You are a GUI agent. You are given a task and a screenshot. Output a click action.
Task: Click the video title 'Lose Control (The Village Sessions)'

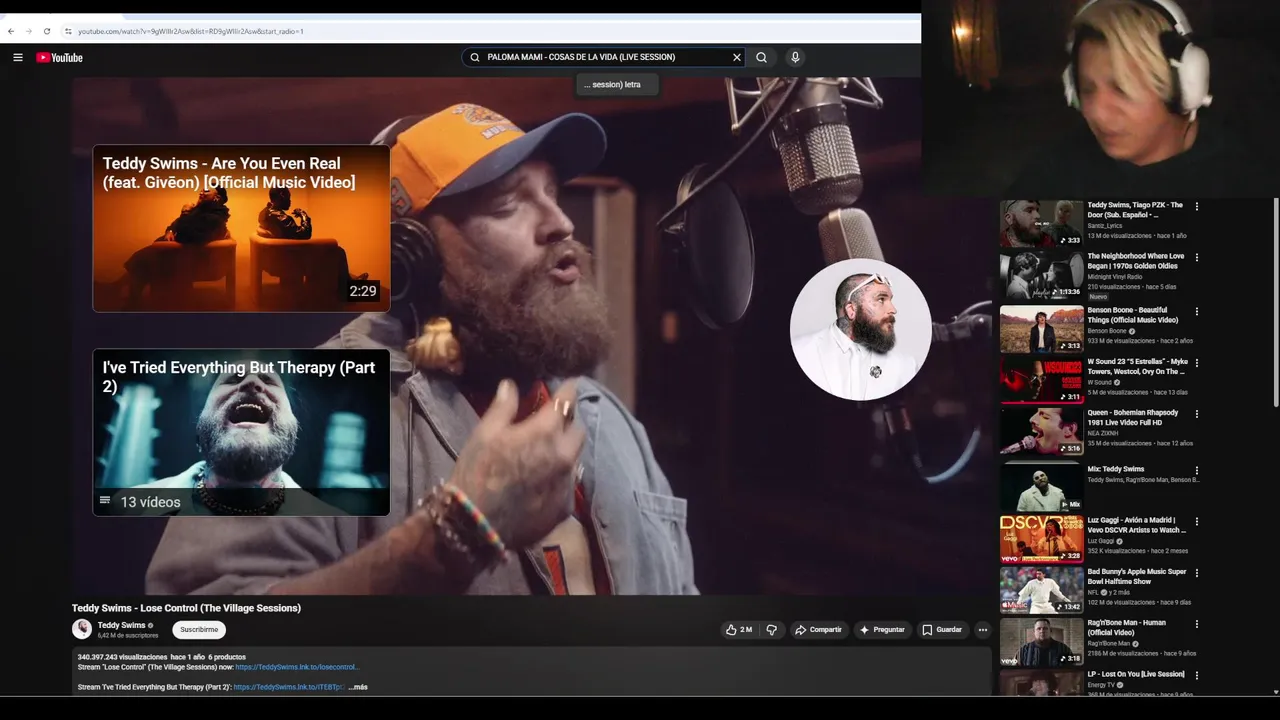point(186,608)
